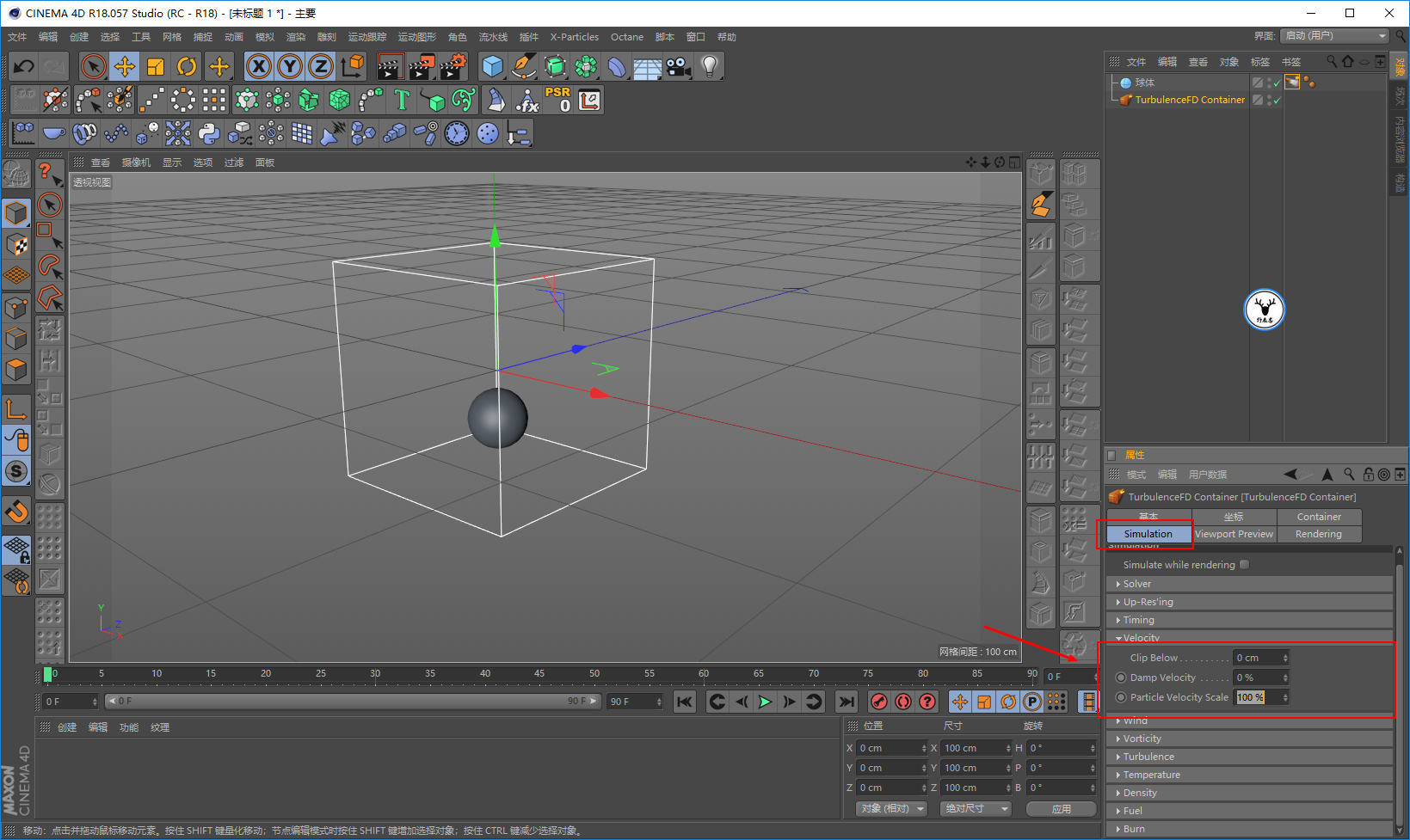Screen dimensions: 1410x840
Task: Switch to the Container tab
Action: (1319, 517)
